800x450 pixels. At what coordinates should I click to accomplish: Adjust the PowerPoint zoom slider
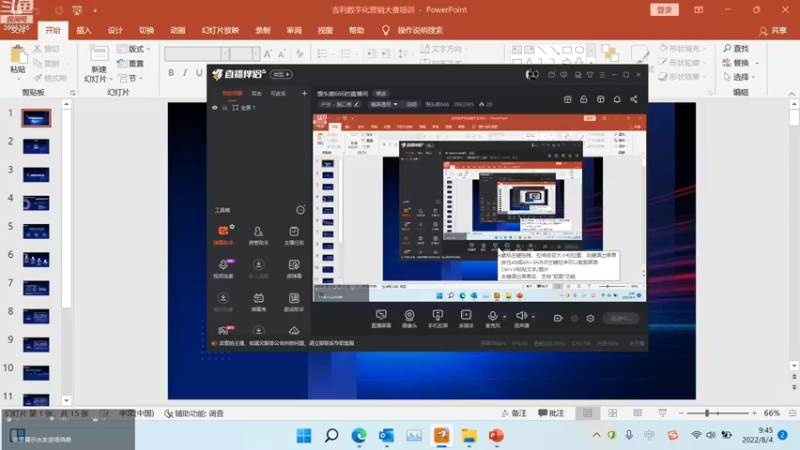click(707, 413)
